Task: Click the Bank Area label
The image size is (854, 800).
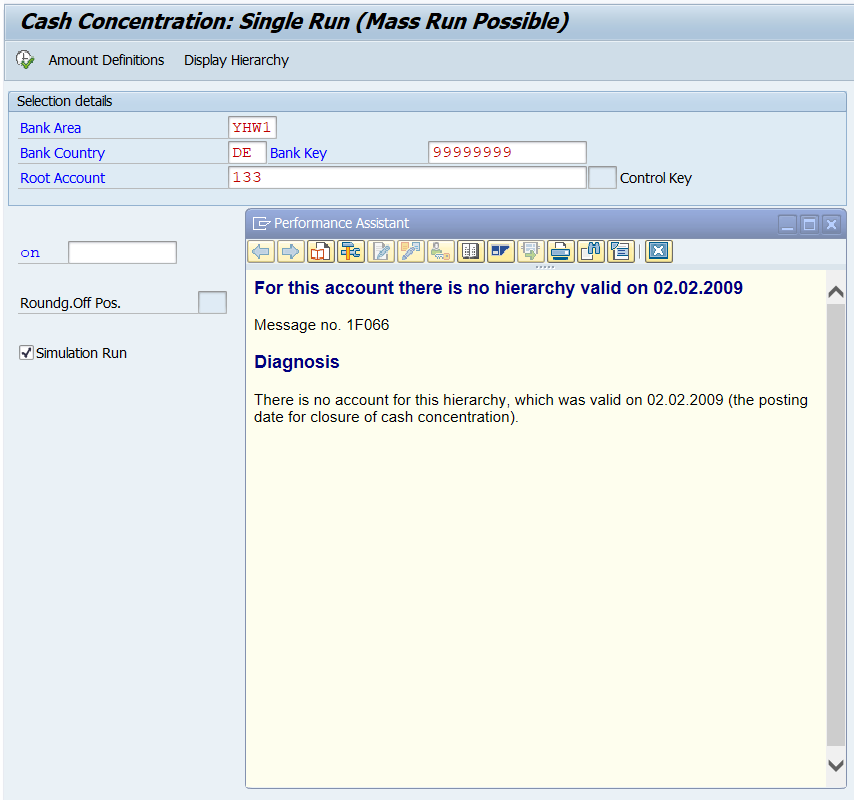Action: (51, 128)
